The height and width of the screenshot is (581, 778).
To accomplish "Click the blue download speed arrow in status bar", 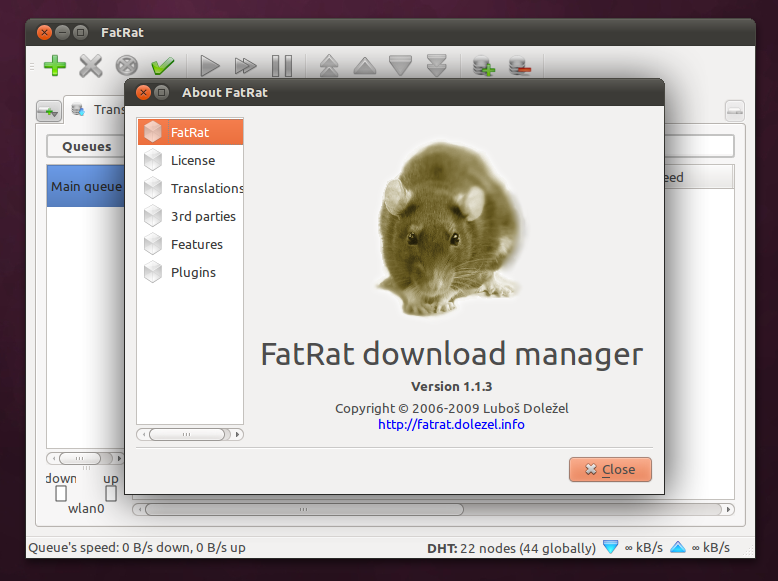I will pos(610,547).
